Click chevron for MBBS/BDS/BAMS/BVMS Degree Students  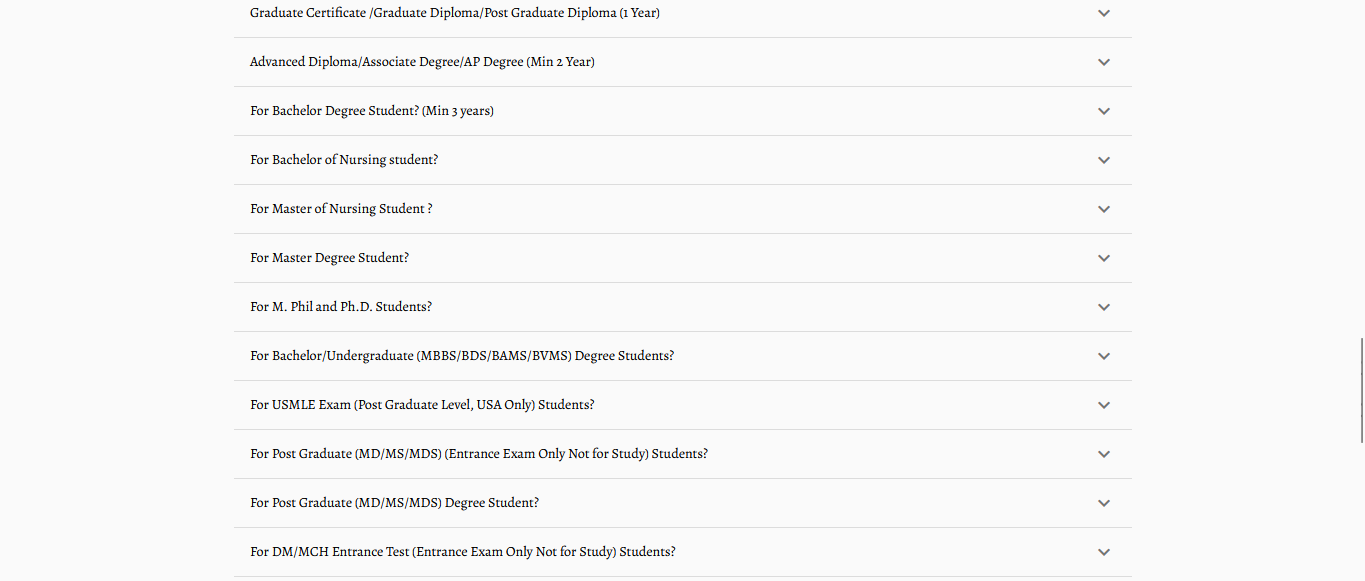(x=1104, y=356)
